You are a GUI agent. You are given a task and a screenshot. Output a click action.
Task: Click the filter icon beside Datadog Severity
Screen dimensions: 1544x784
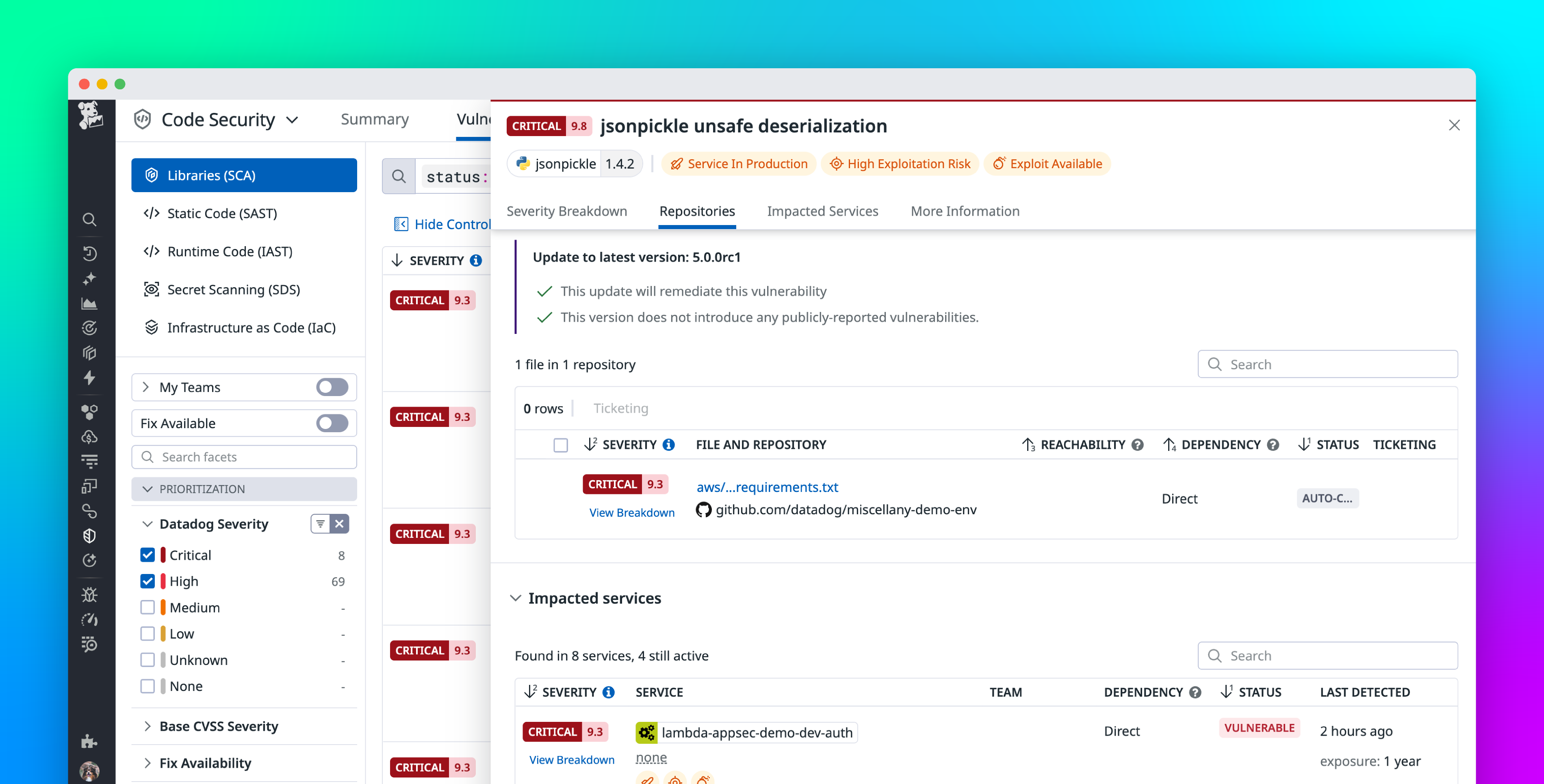(x=321, y=523)
